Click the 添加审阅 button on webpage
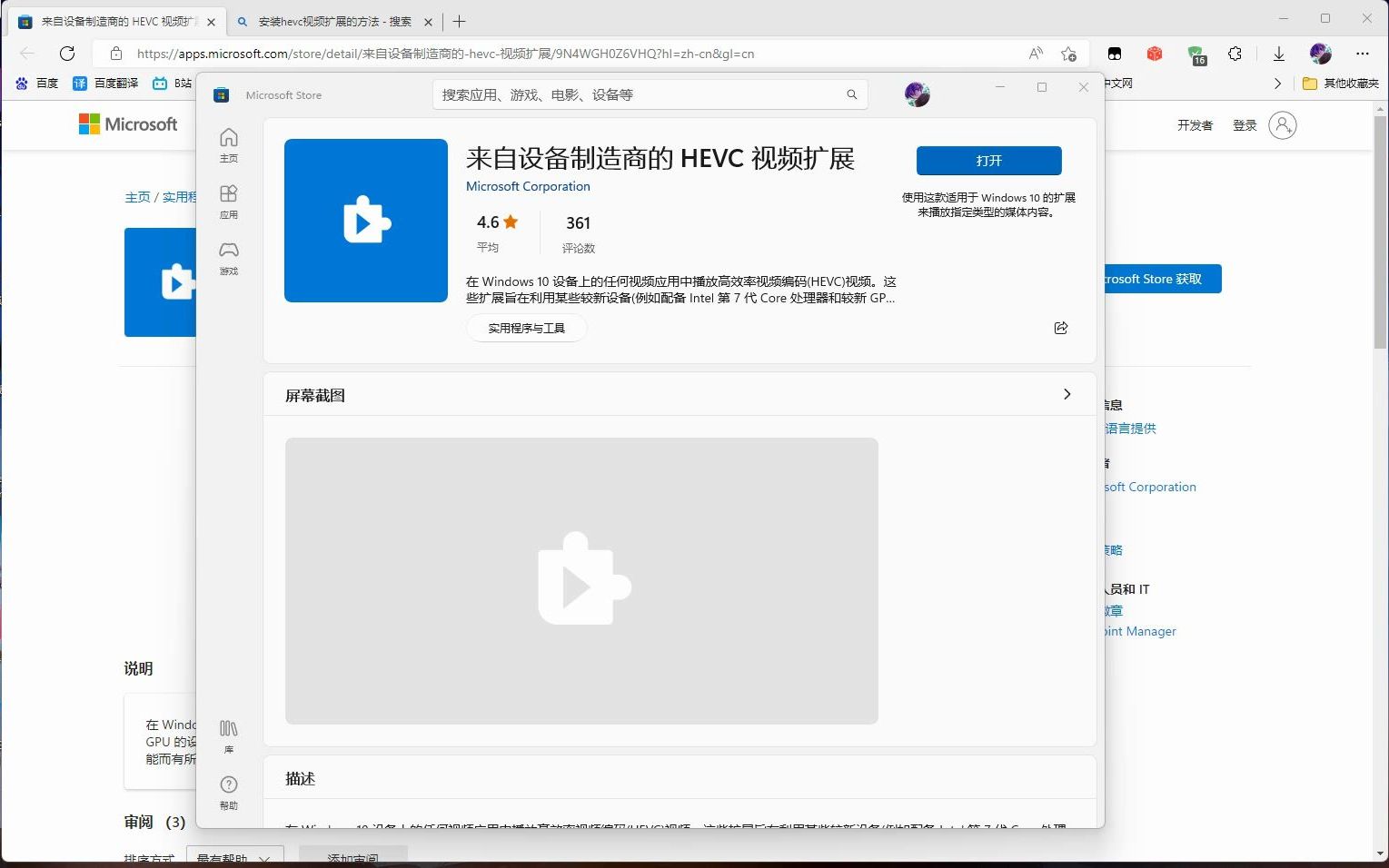This screenshot has height=868, width=1389. [352, 856]
